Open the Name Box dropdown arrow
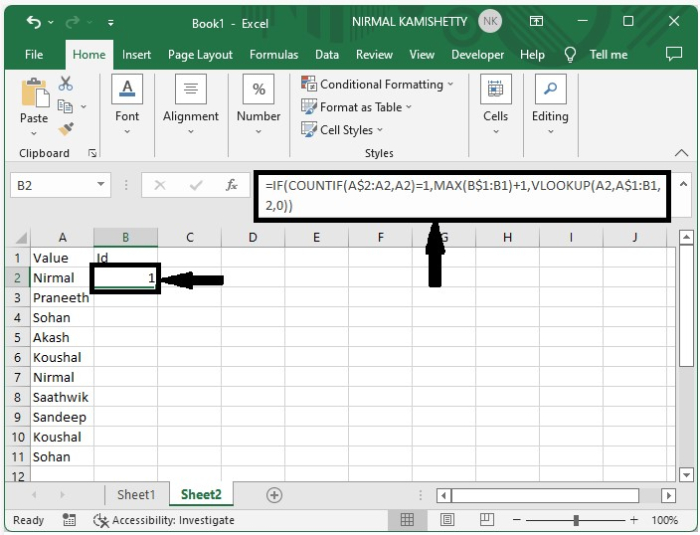Viewport: 700px width, 535px height. 102,185
